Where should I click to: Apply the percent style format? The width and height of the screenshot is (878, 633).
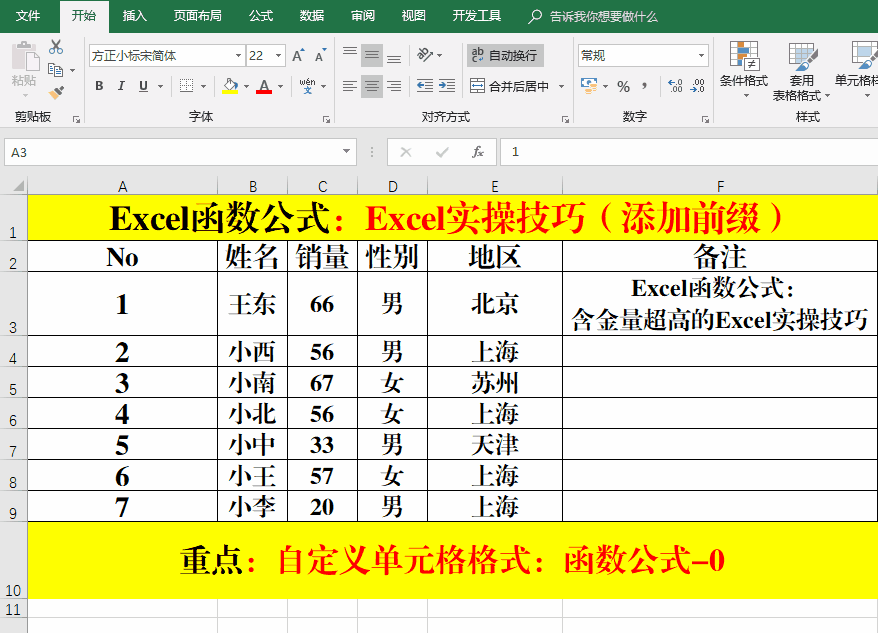point(623,87)
